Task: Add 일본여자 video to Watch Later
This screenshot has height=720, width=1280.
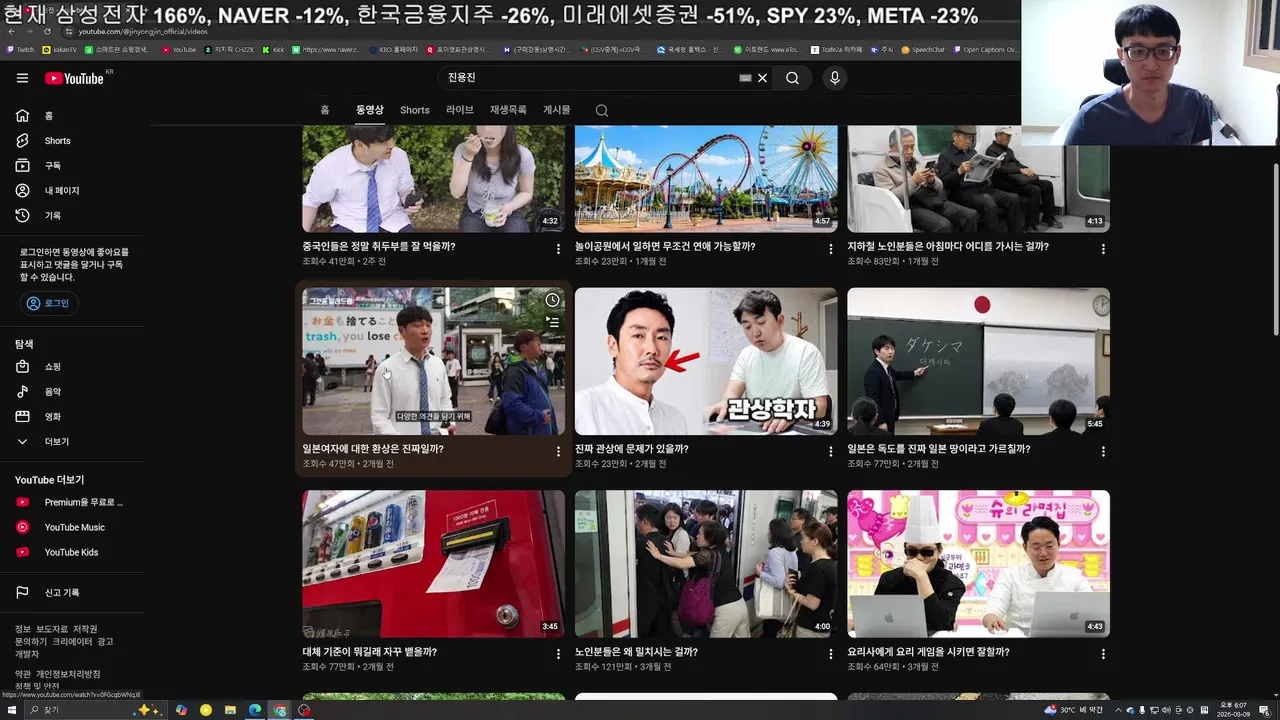Action: point(552,300)
